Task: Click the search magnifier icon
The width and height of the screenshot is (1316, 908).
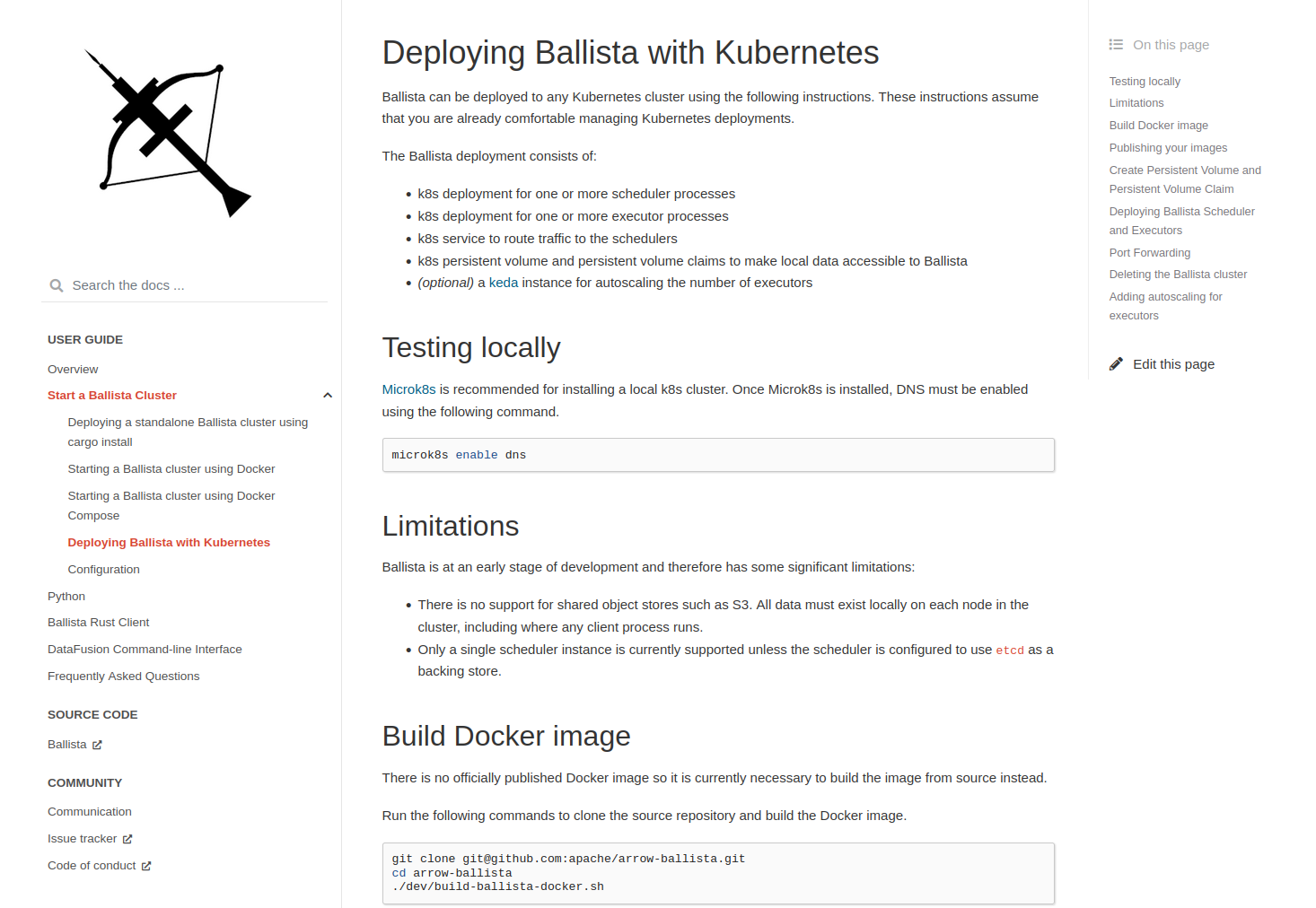Action: 57,285
